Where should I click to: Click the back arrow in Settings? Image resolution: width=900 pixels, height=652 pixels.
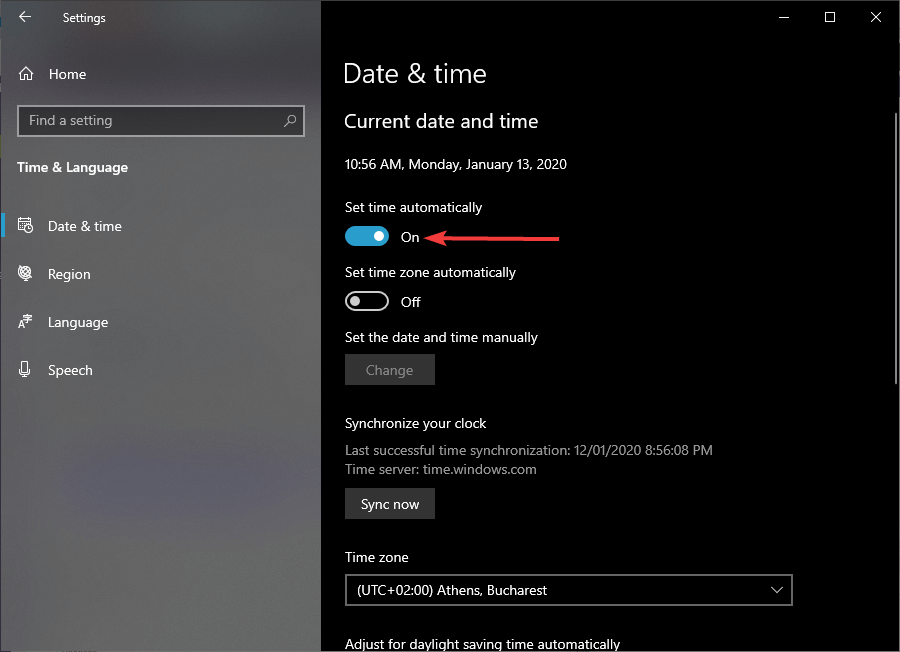pos(25,17)
